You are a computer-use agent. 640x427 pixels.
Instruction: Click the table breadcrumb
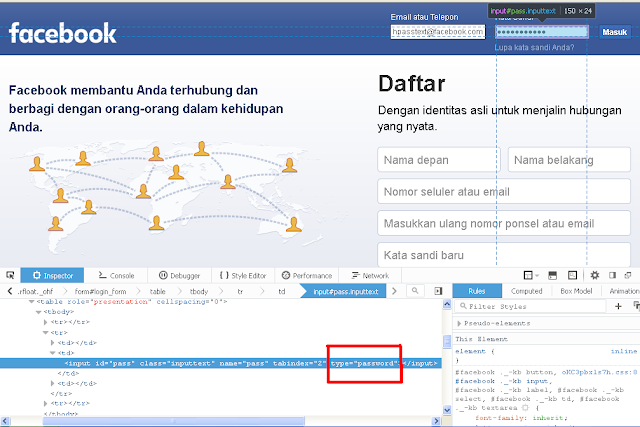[158, 291]
